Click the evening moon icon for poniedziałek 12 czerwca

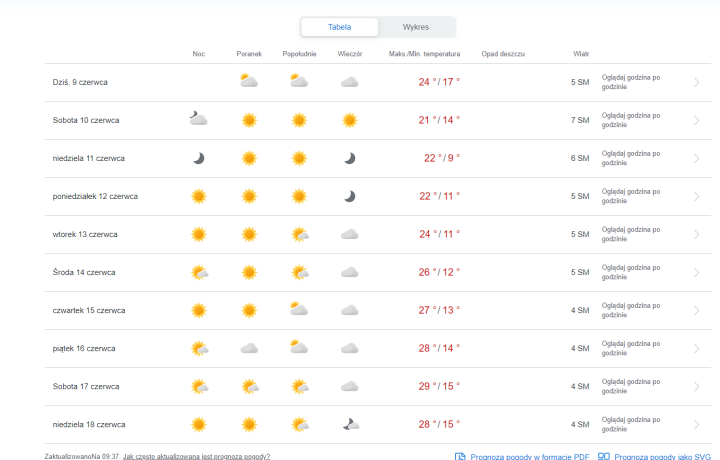pos(349,196)
